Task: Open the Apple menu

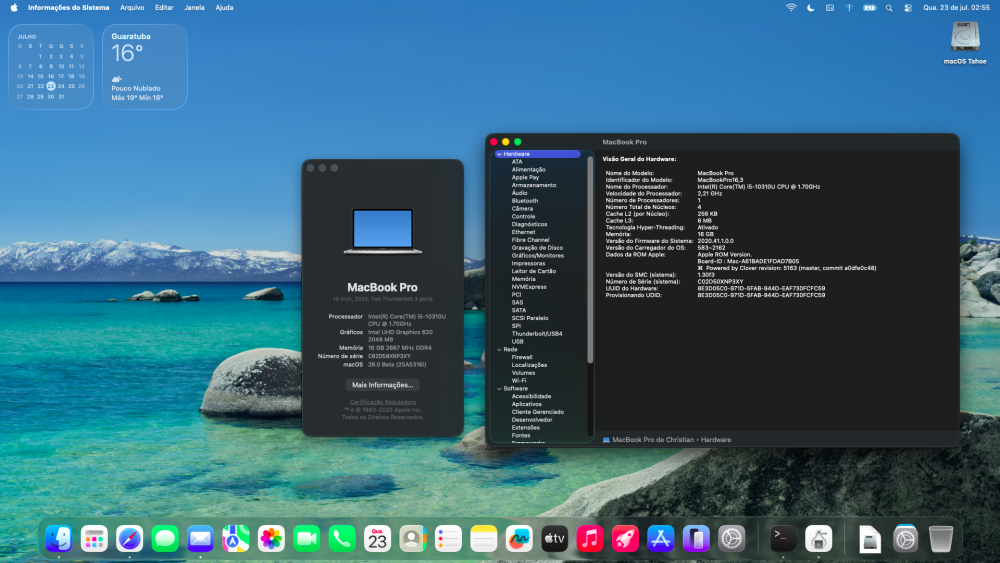Action: pos(14,8)
